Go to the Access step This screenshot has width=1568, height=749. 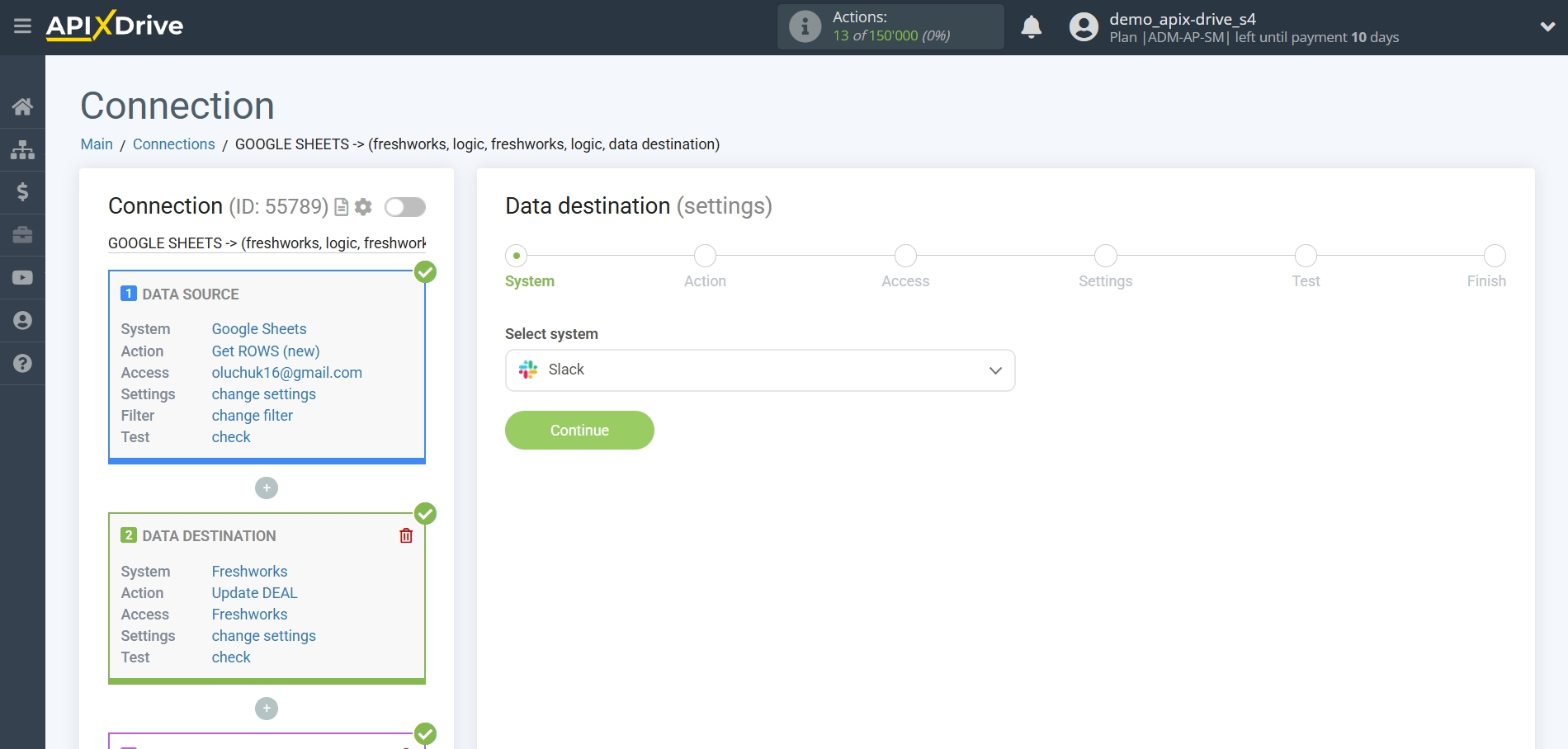point(905,256)
